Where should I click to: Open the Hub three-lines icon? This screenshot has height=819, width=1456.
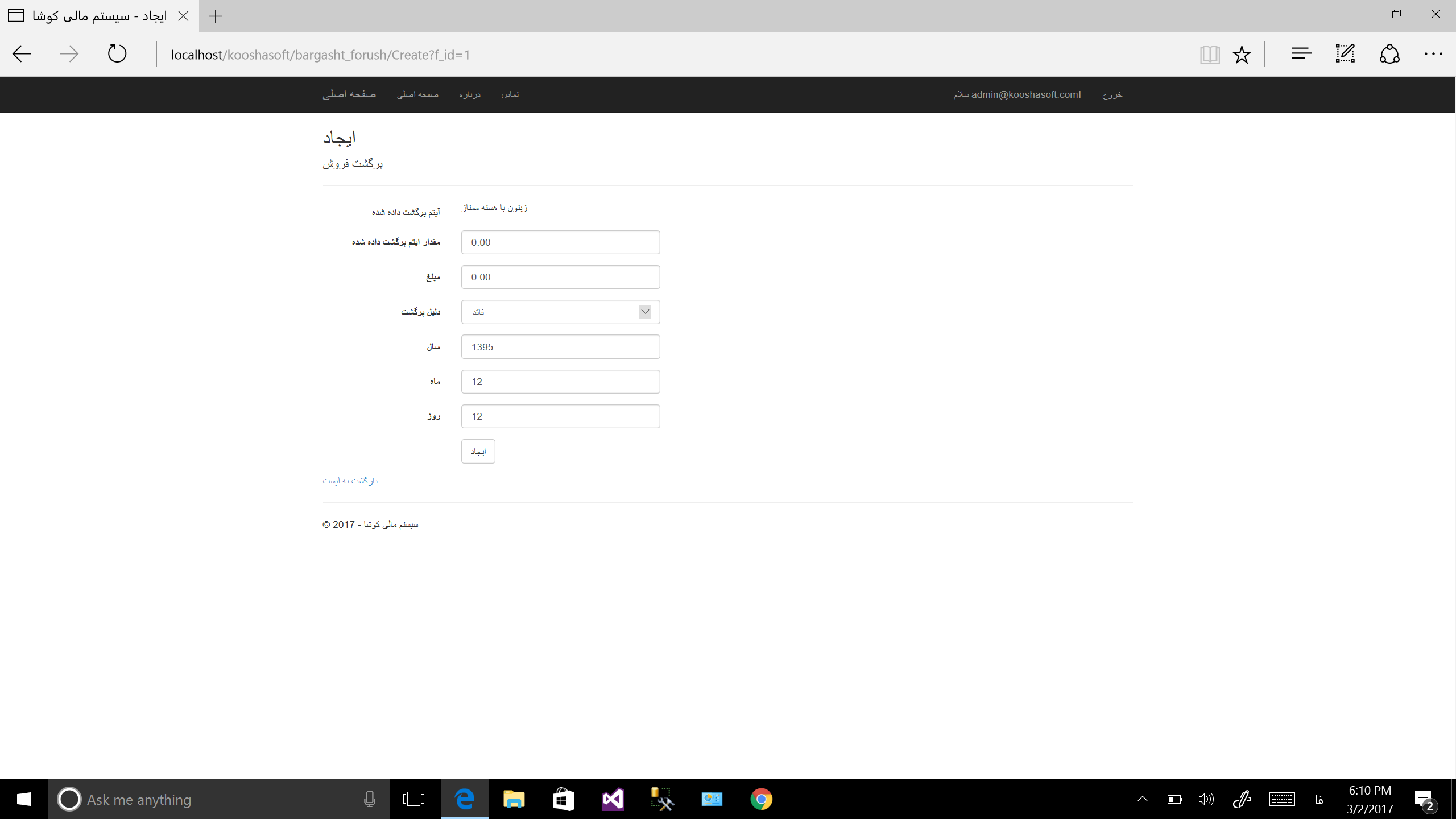(1301, 54)
